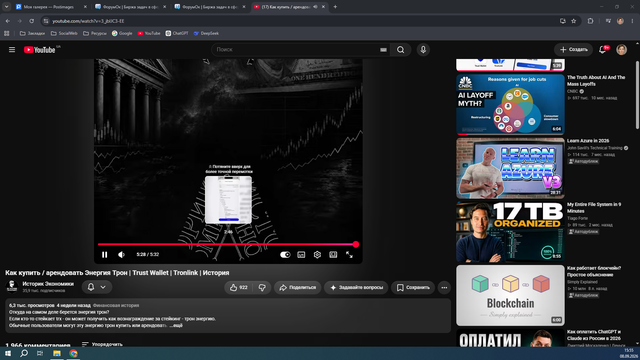Open the Chrome extensions puzzle icon
Viewport: 640px width, 360px height.
[x=590, y=21]
